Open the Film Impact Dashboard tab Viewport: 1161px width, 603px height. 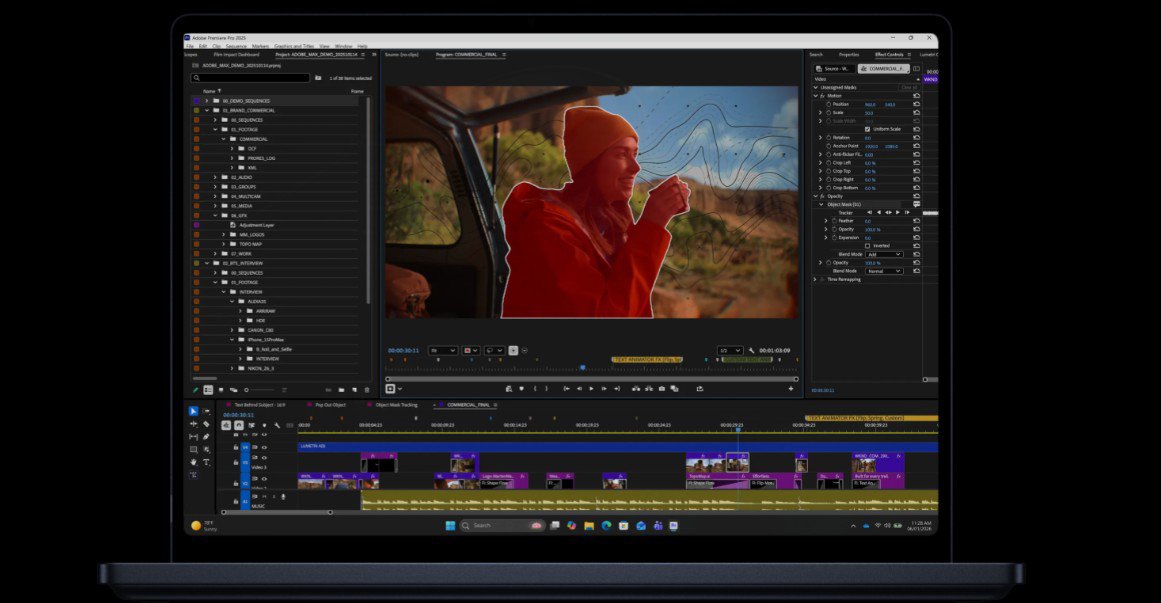tap(236, 55)
